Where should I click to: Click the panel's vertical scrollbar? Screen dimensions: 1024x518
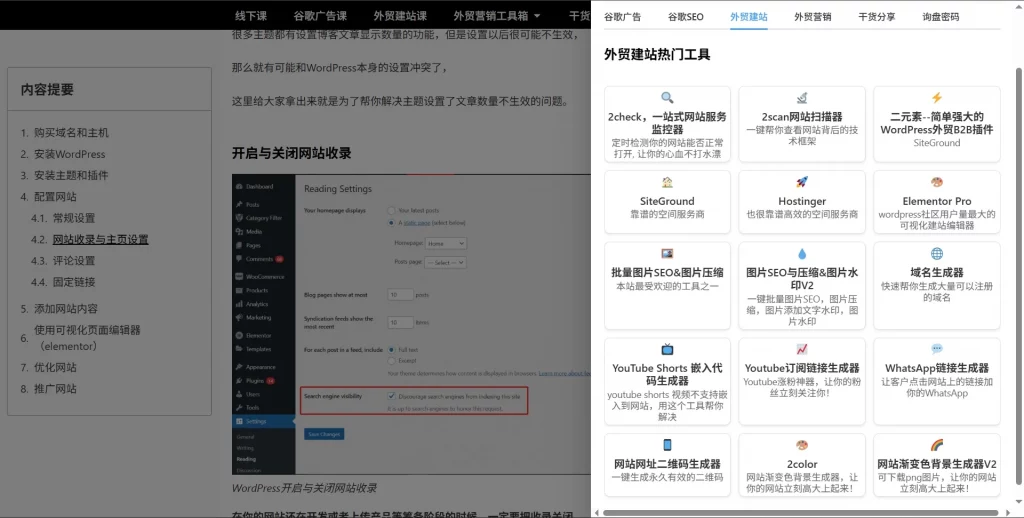click(1018, 276)
